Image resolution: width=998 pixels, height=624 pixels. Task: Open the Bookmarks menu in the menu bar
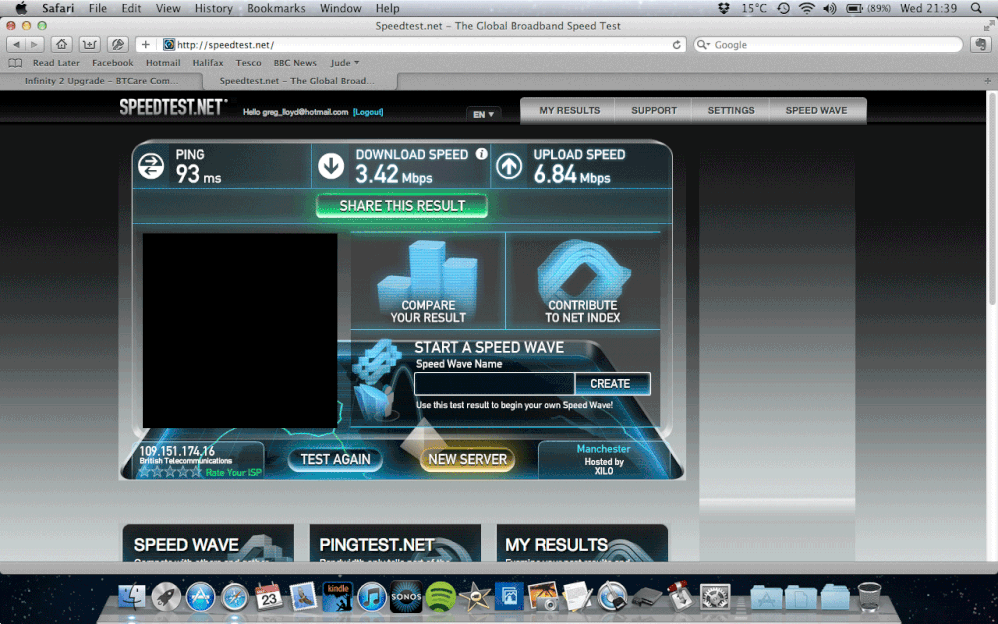tap(276, 8)
